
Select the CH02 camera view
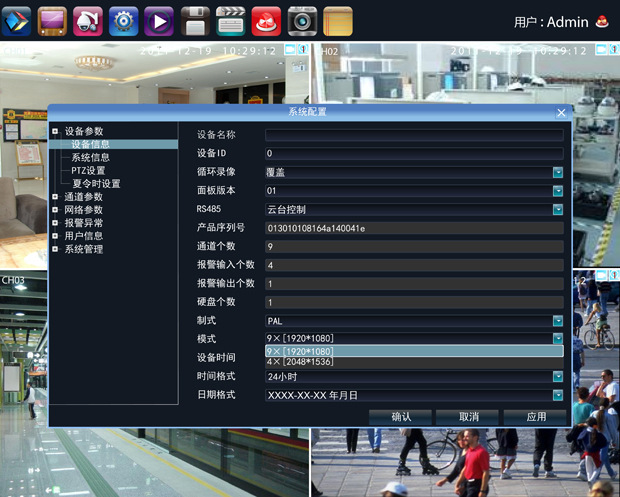[x=465, y=73]
